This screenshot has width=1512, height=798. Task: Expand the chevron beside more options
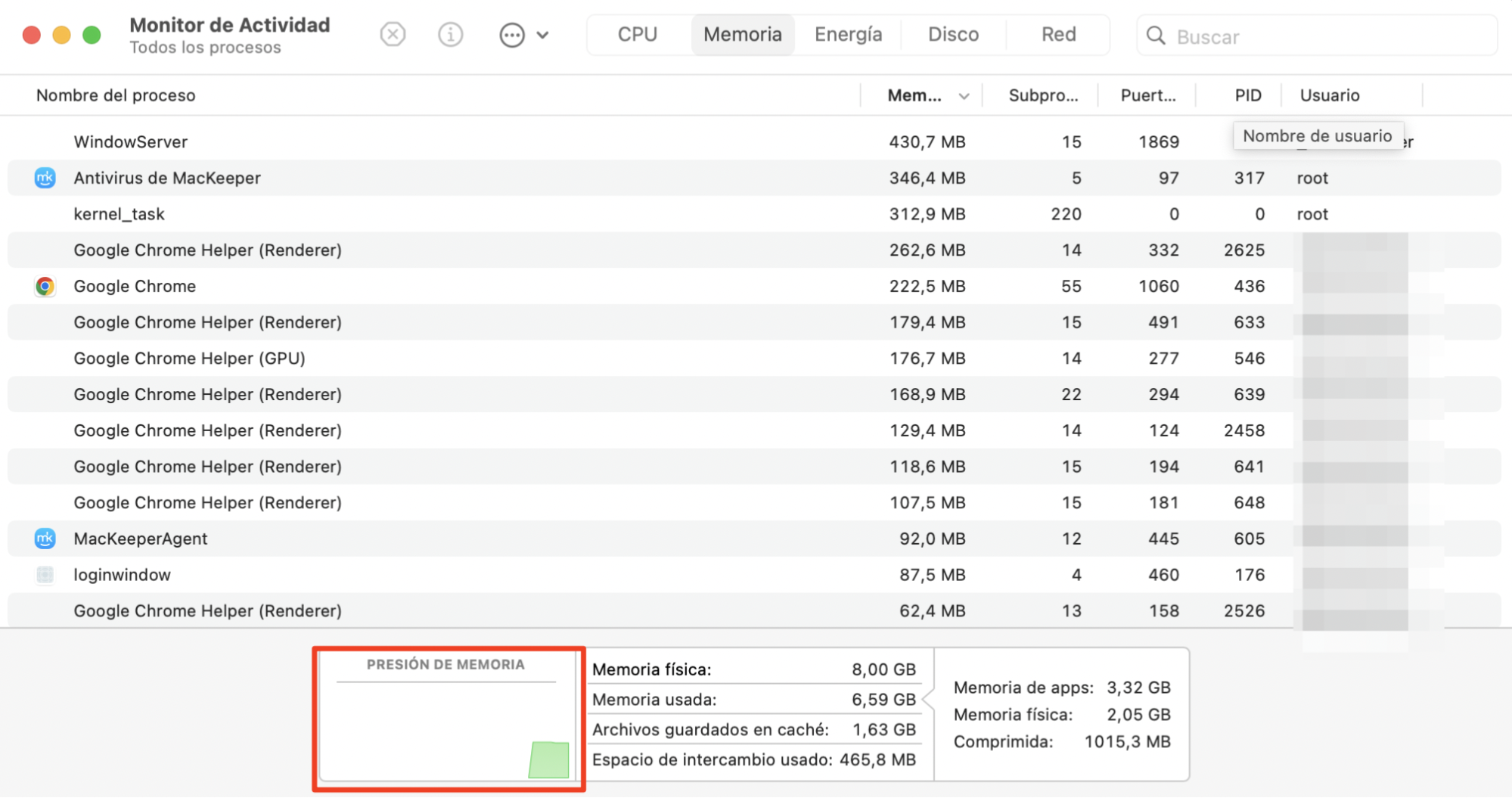coord(543,35)
